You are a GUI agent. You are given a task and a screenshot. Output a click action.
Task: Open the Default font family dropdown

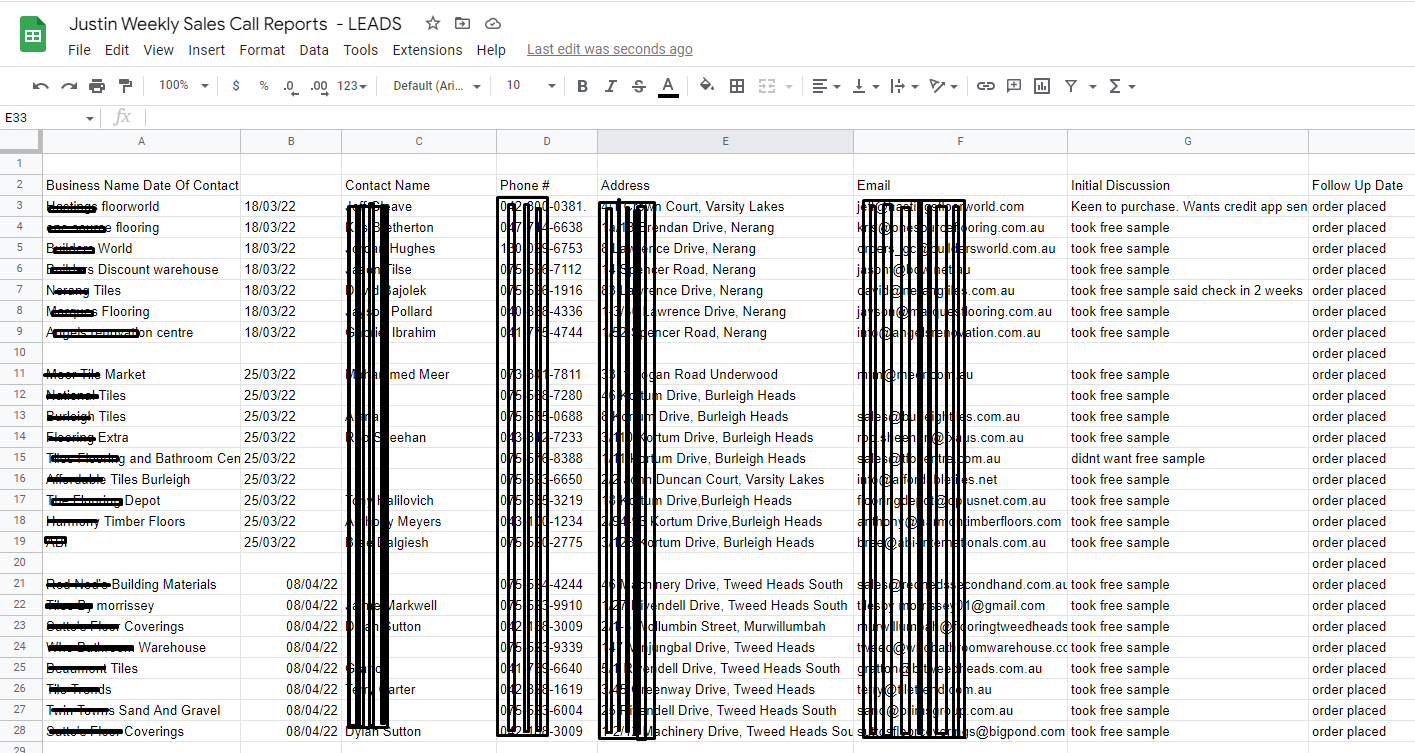click(x=437, y=86)
